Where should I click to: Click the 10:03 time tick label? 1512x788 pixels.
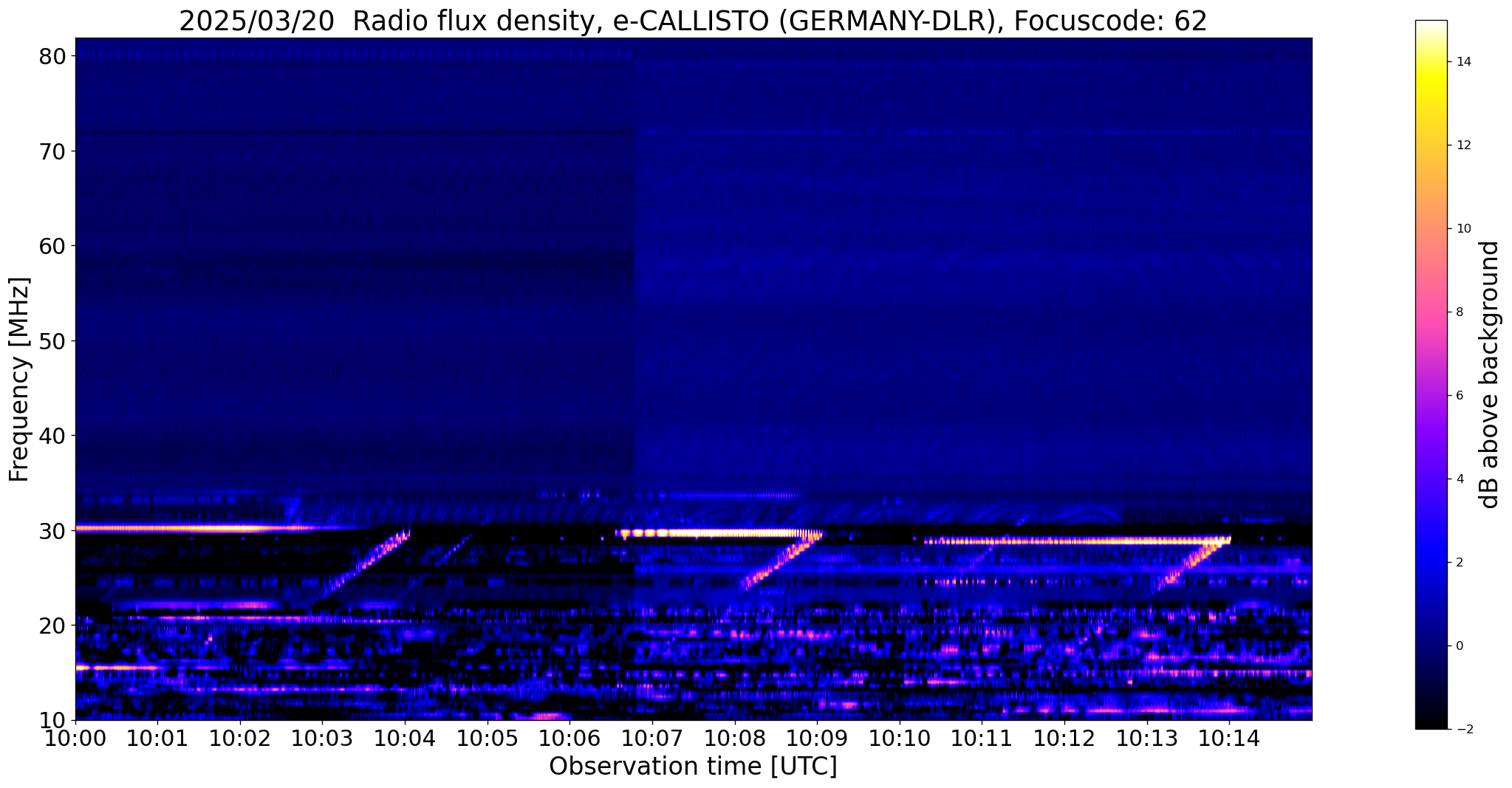(322, 738)
